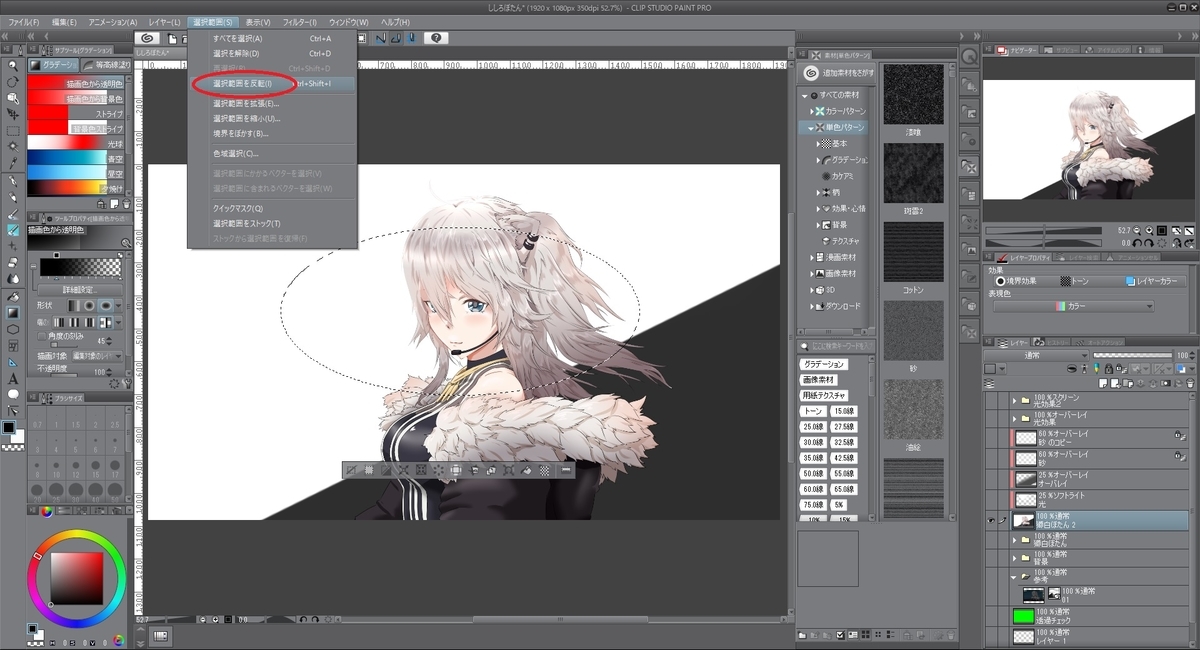This screenshot has height=650, width=1200.
Task: Open the フィルター menu
Action: (299, 22)
